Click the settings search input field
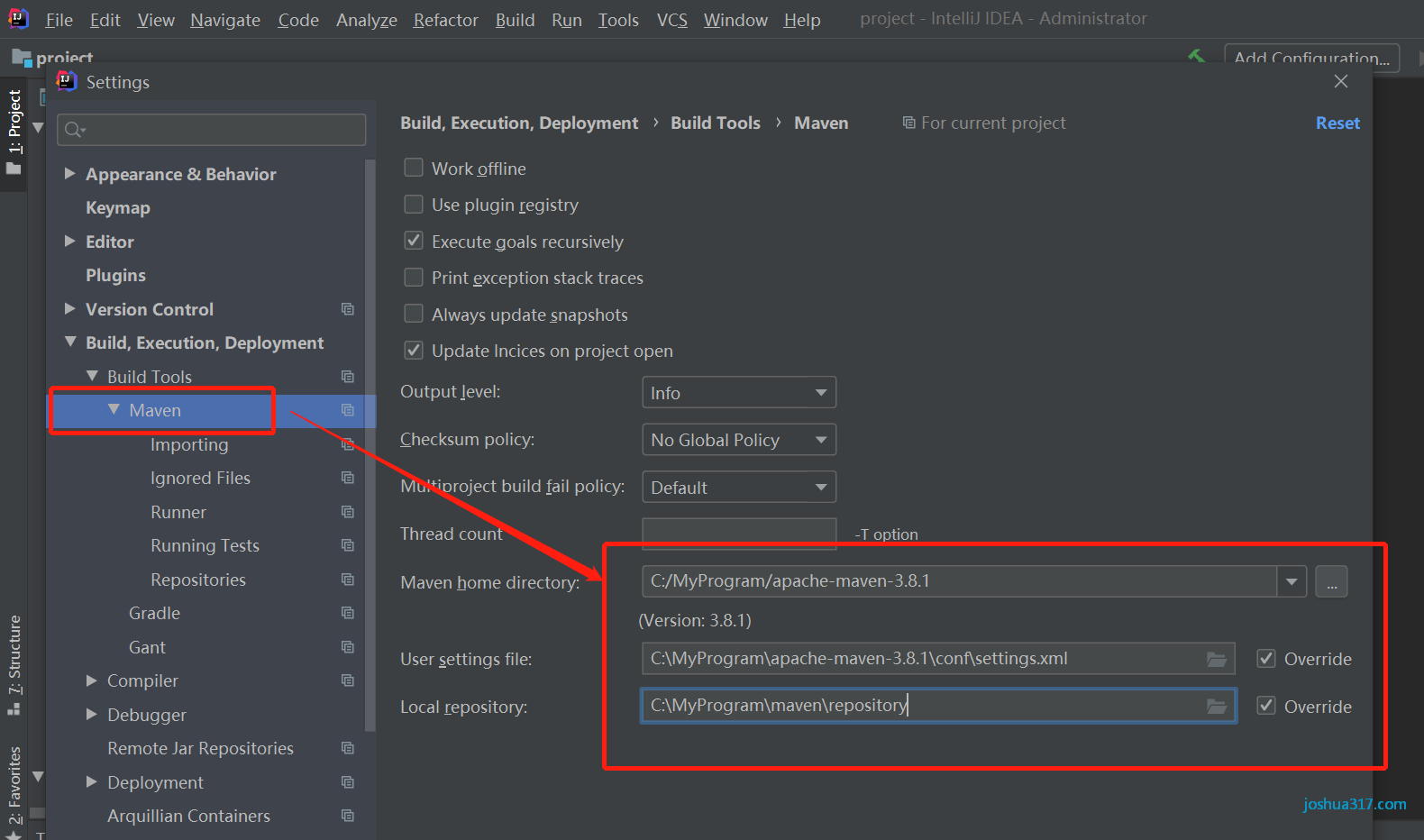Screen dimensions: 1424x840 coord(212,130)
